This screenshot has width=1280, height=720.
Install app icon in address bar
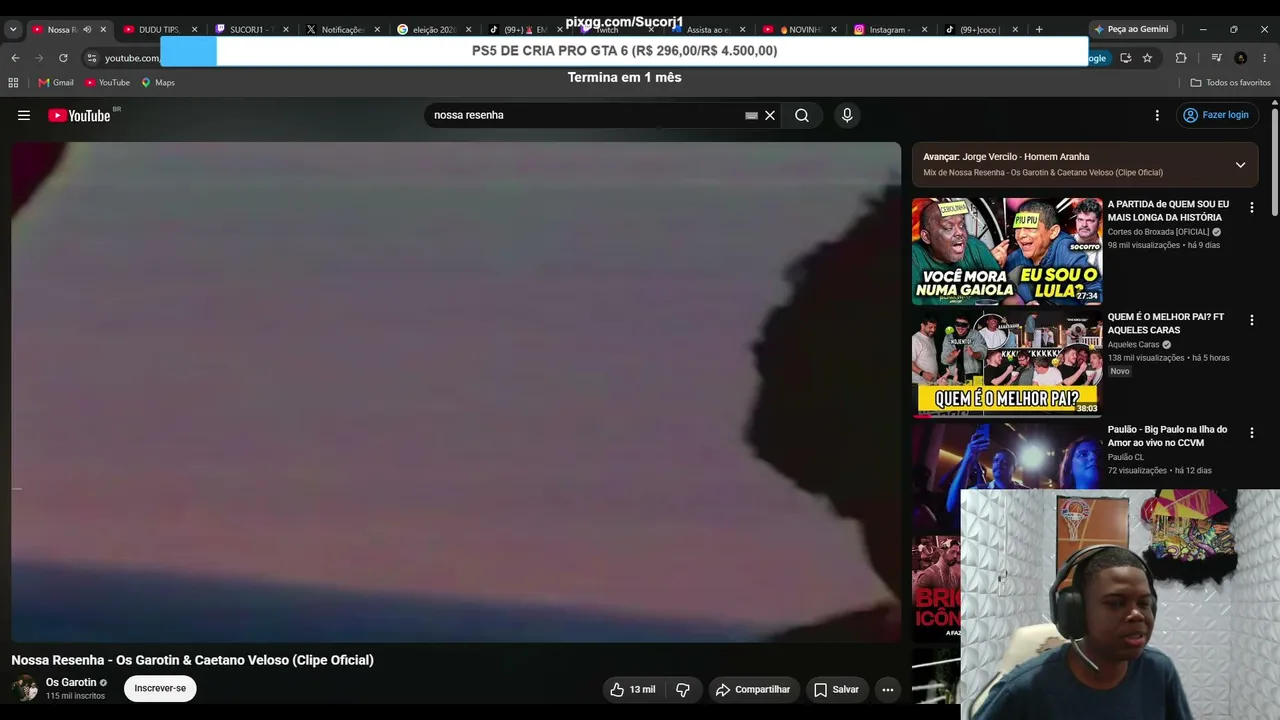pos(1126,58)
